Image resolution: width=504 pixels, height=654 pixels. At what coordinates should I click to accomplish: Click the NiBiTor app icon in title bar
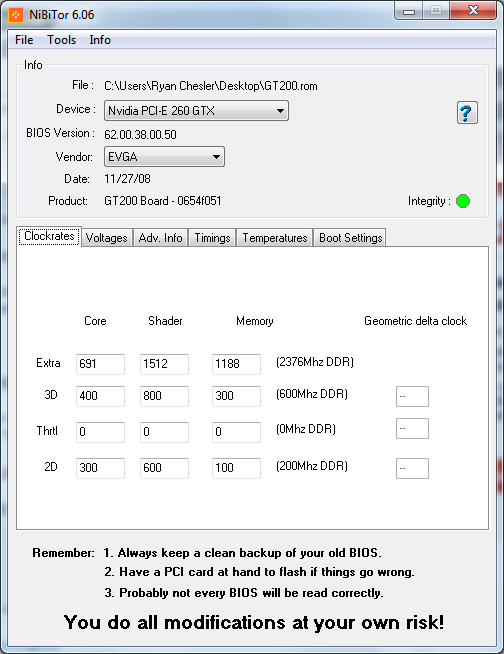pos(16,15)
